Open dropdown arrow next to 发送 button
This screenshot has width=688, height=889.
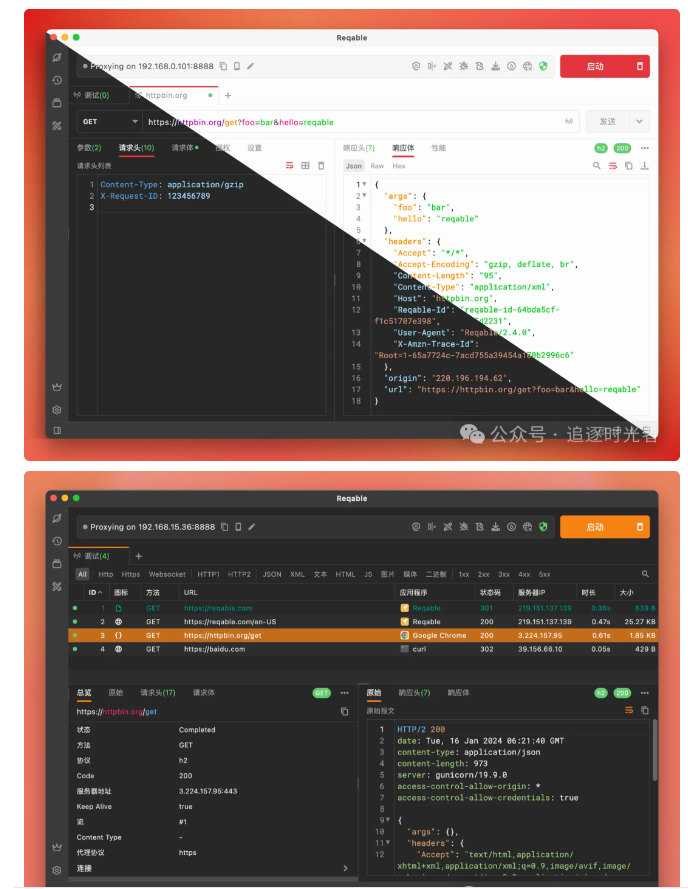coord(639,121)
